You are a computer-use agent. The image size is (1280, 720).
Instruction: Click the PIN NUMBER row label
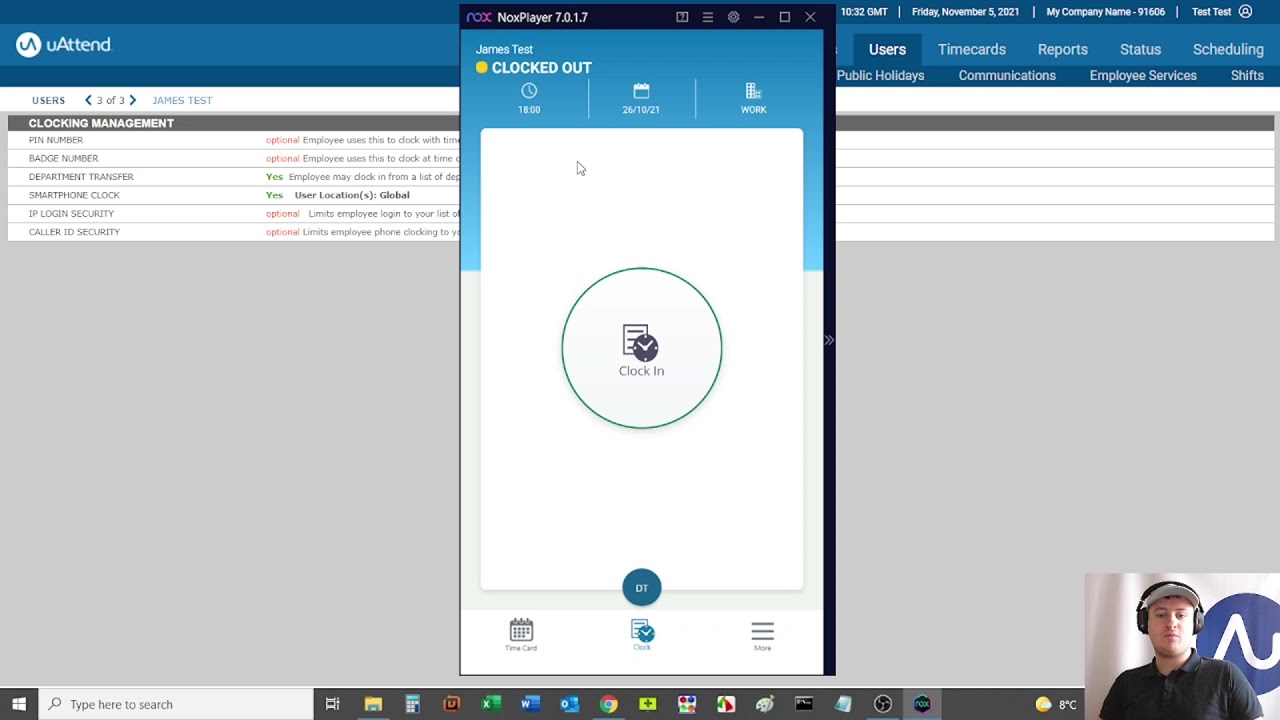click(56, 140)
